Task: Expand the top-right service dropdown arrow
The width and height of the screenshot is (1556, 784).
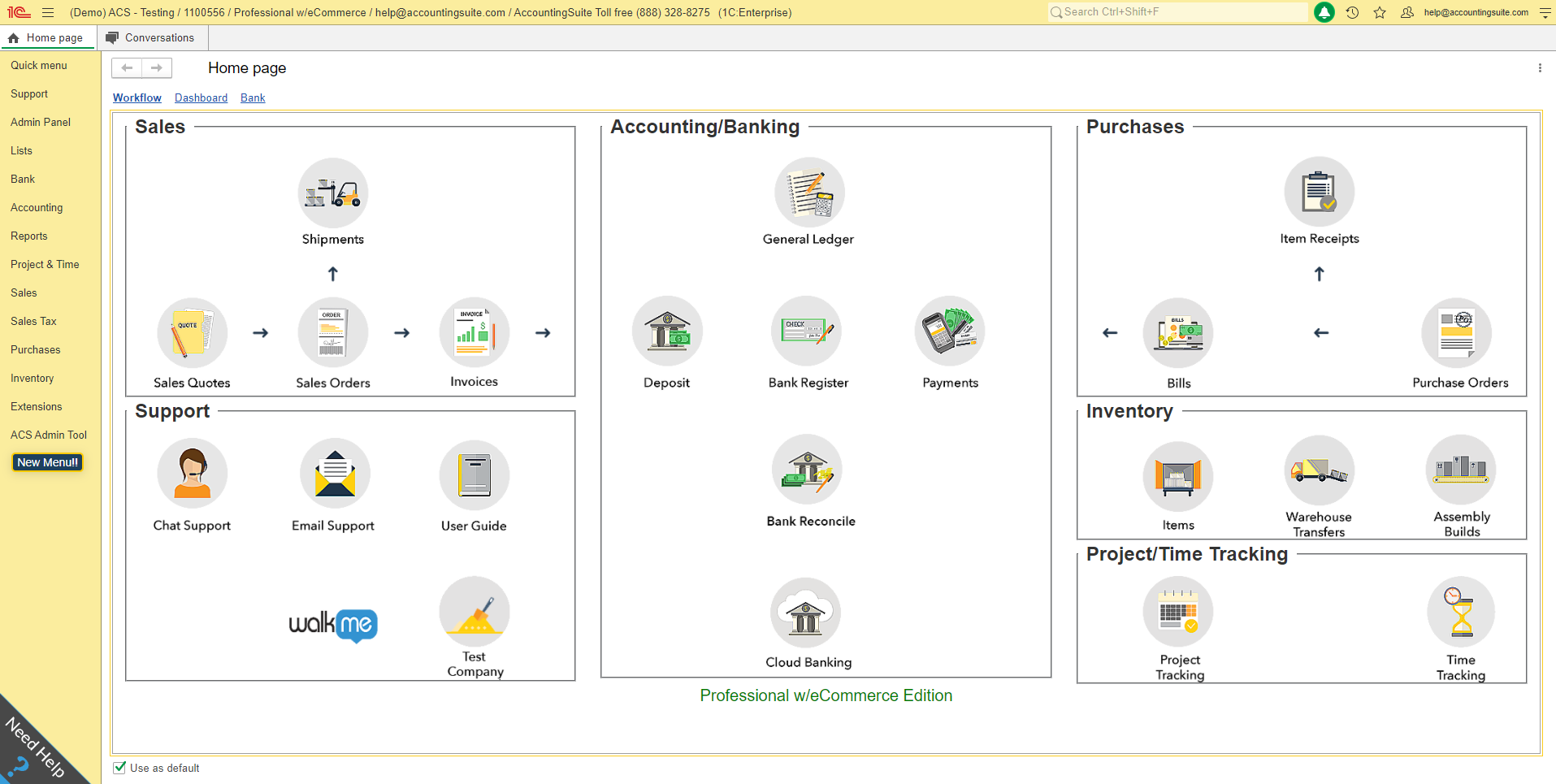Action: (1545, 12)
